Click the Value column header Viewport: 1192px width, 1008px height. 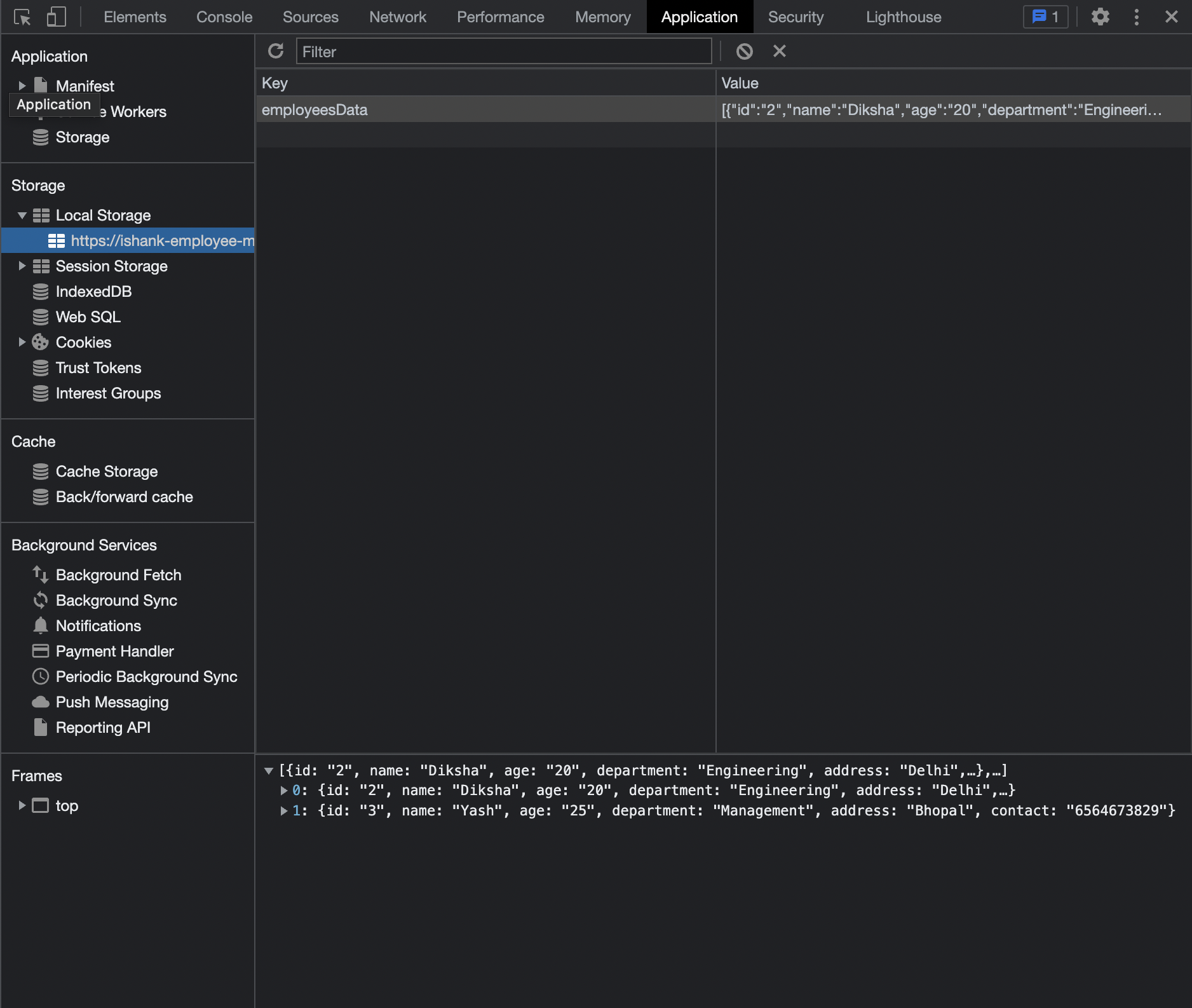point(953,83)
